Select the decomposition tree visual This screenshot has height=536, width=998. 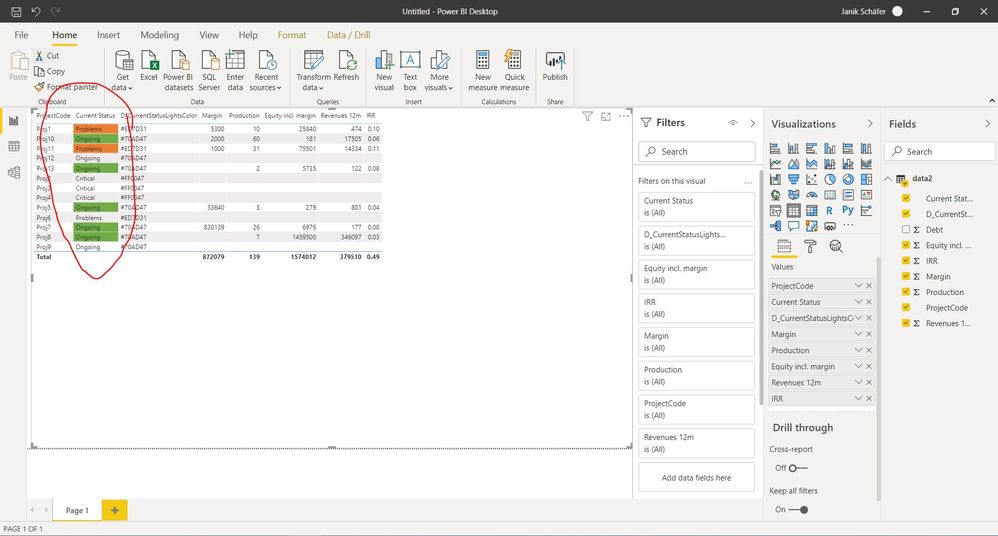click(x=775, y=225)
